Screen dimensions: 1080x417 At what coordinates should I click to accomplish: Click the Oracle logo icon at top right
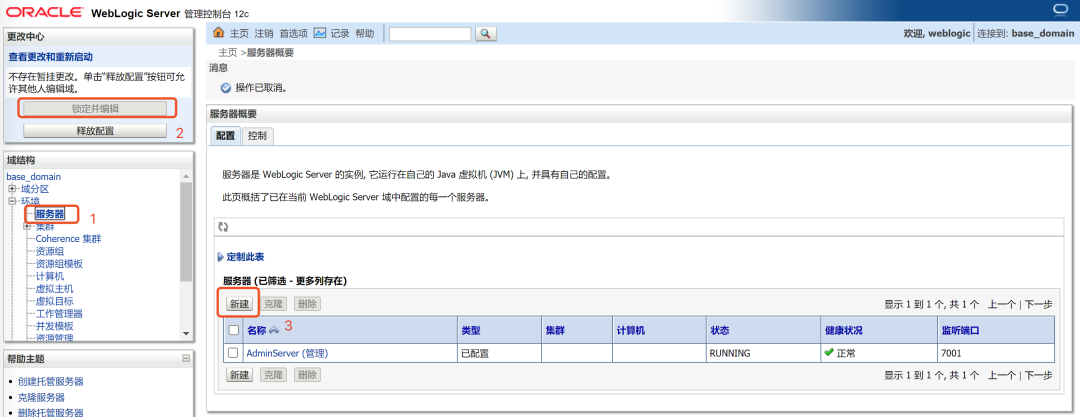coord(1060,8)
